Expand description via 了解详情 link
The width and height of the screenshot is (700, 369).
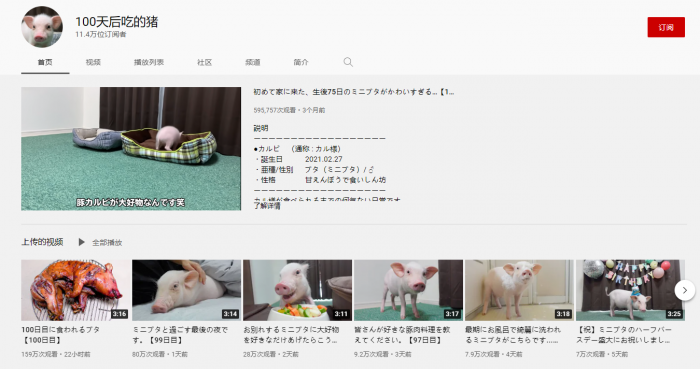tap(267, 206)
